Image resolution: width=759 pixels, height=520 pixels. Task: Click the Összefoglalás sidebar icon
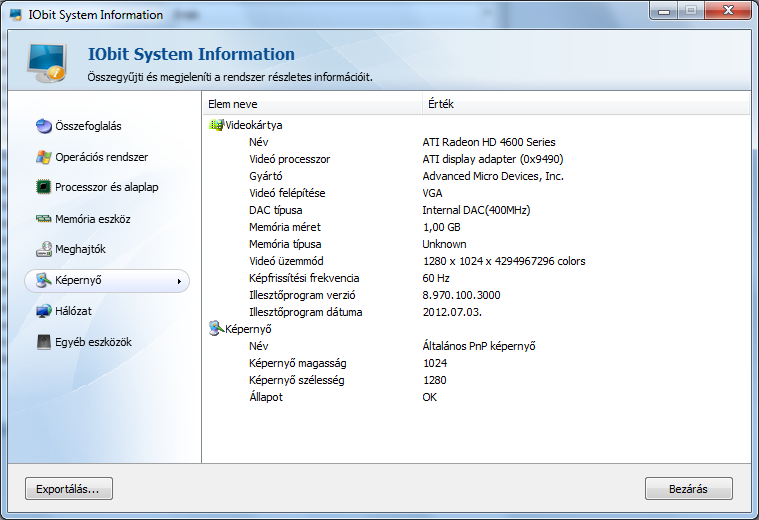coord(44,126)
